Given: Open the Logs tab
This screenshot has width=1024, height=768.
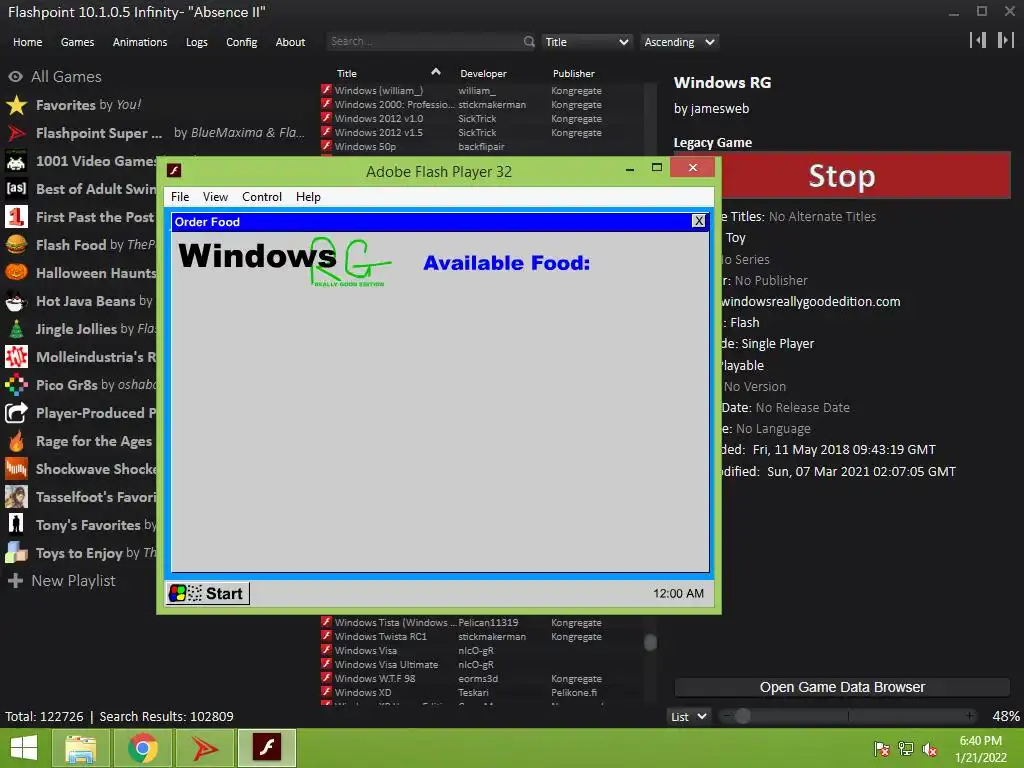Looking at the screenshot, I should point(197,42).
